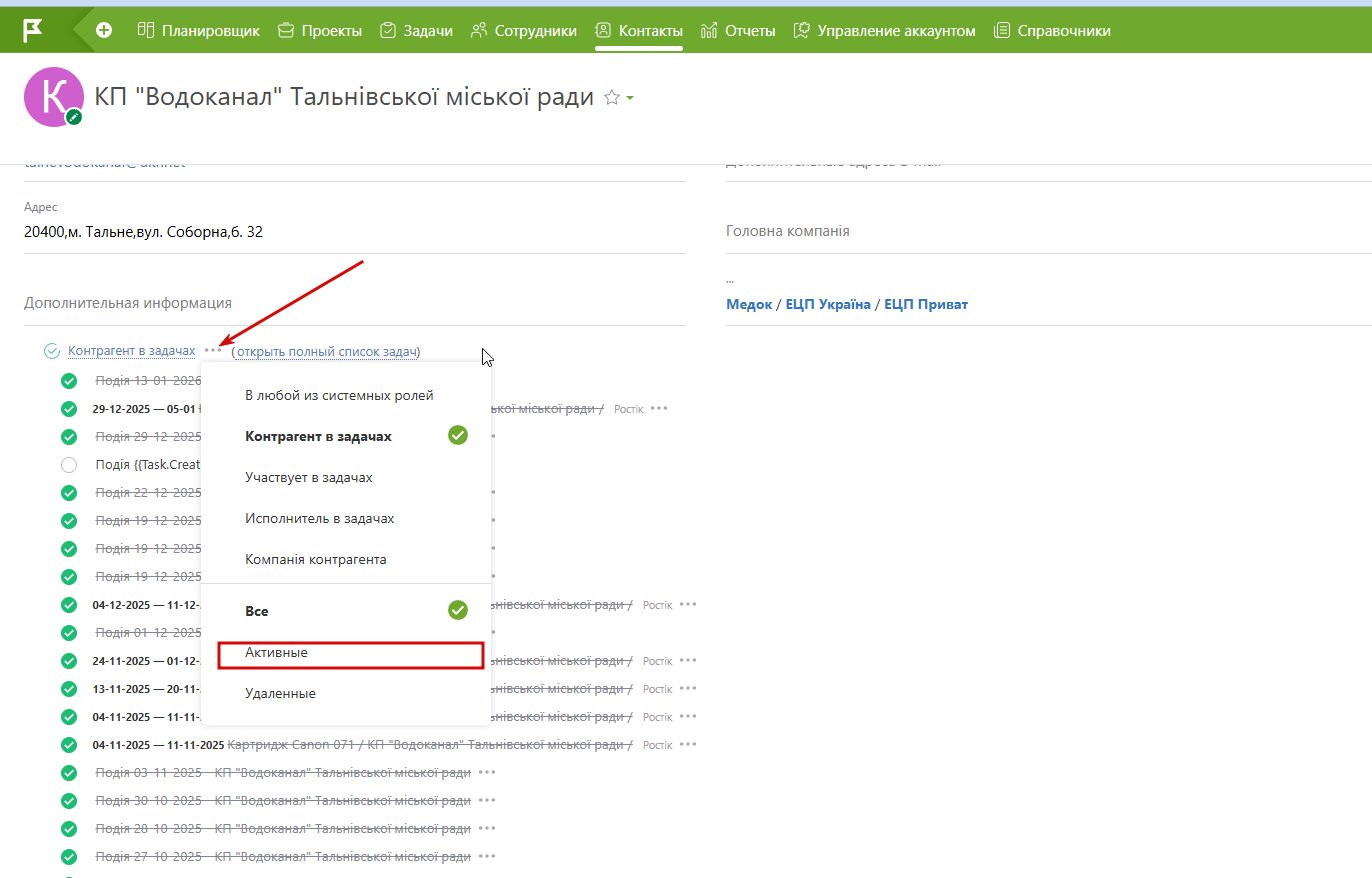Open the Подія 03-11-2025 event
The height and width of the screenshot is (878, 1372).
click(283, 773)
